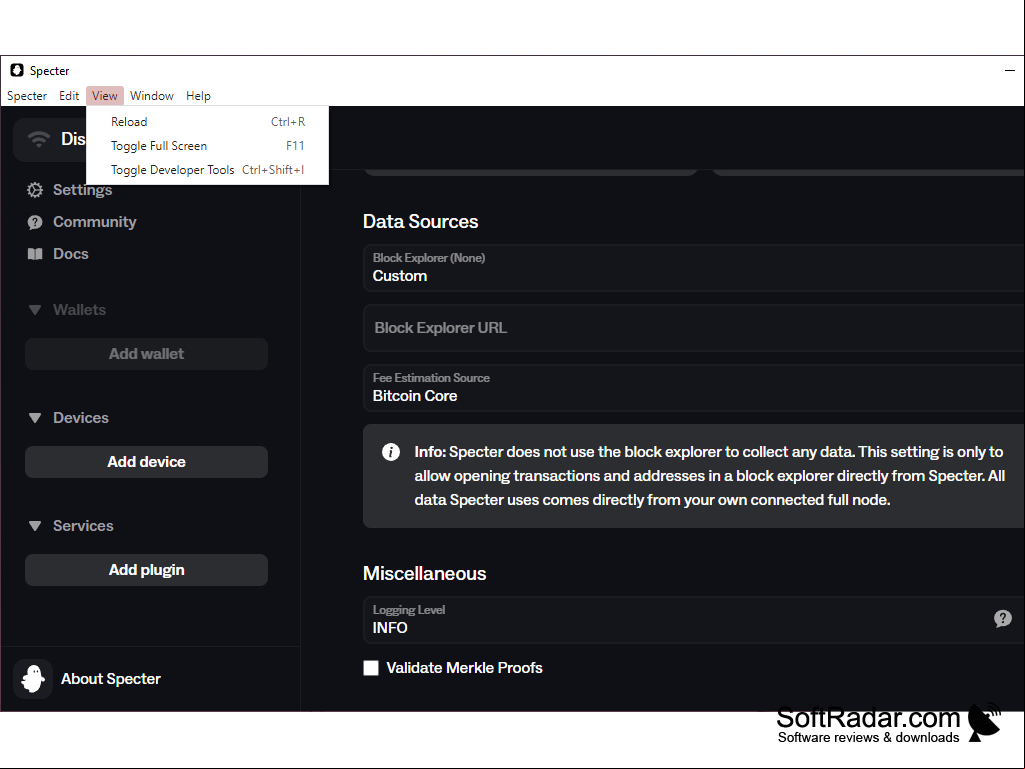Open the Block Explorer dropdown
Screen dimensions: 1025x769
694,267
